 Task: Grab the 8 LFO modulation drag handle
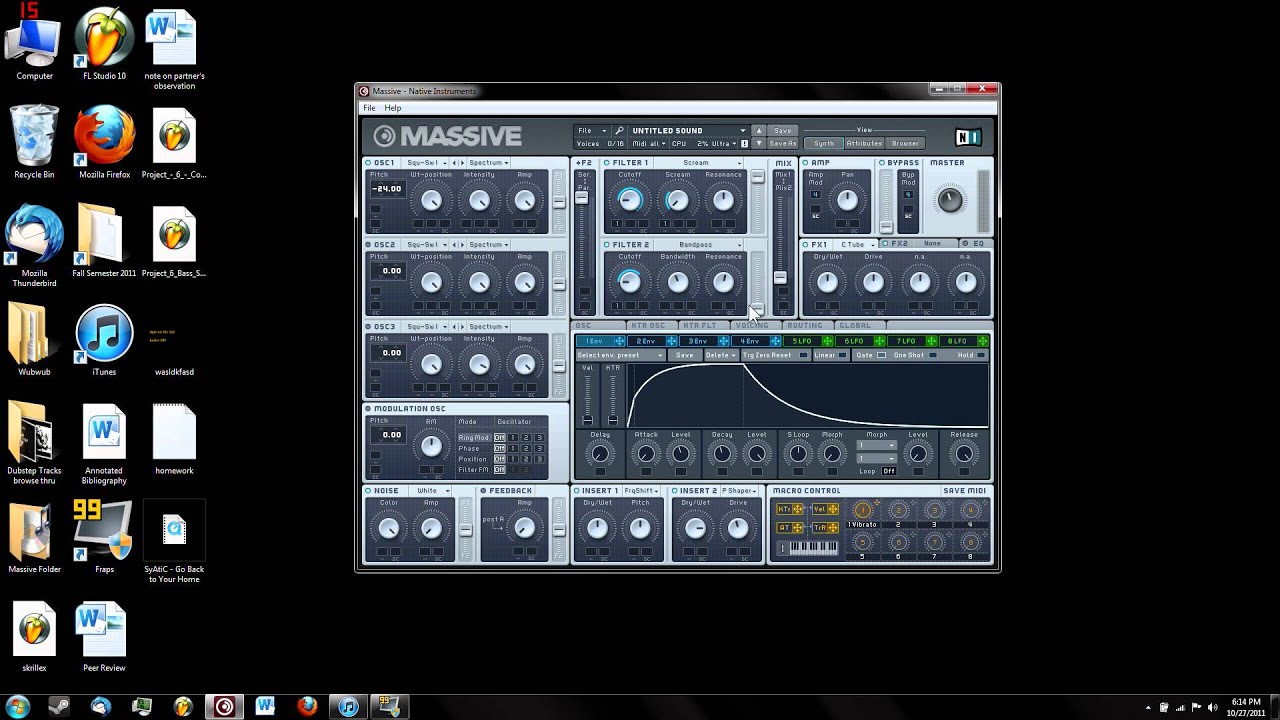point(983,342)
